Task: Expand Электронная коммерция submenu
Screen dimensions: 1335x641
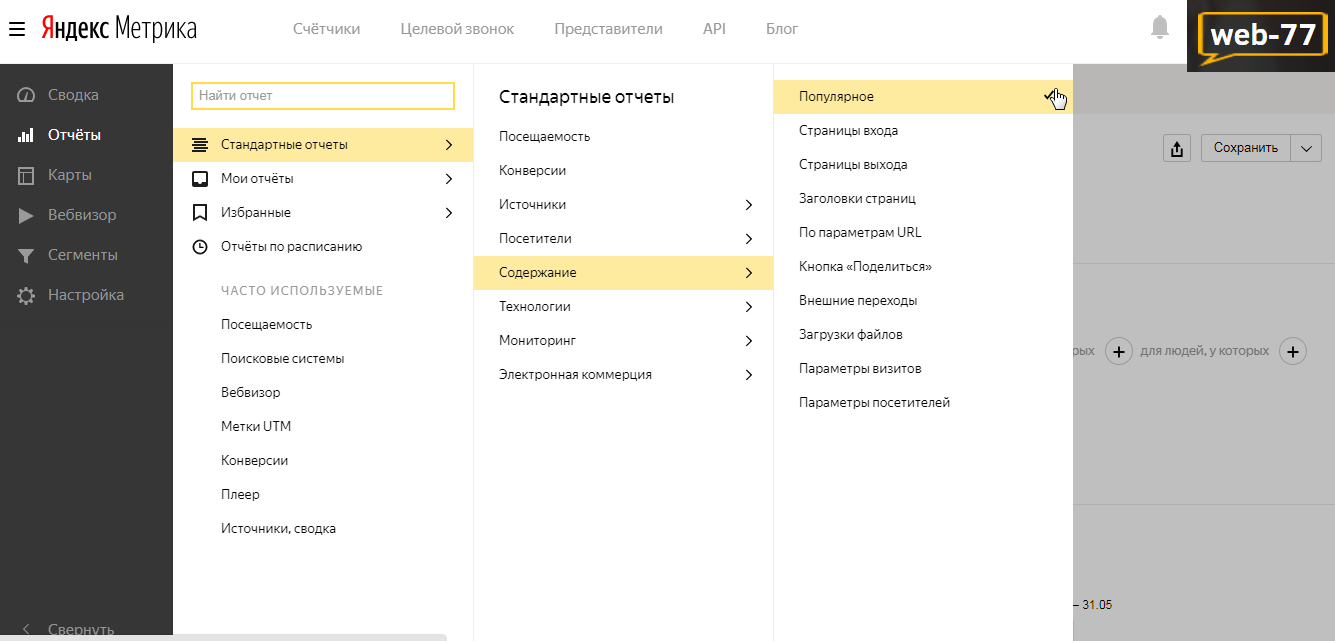Action: (x=623, y=375)
